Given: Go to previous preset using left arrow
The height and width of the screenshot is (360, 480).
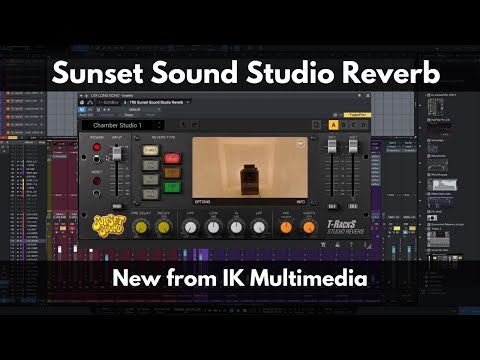Looking at the screenshot, I should click(x=104, y=109).
